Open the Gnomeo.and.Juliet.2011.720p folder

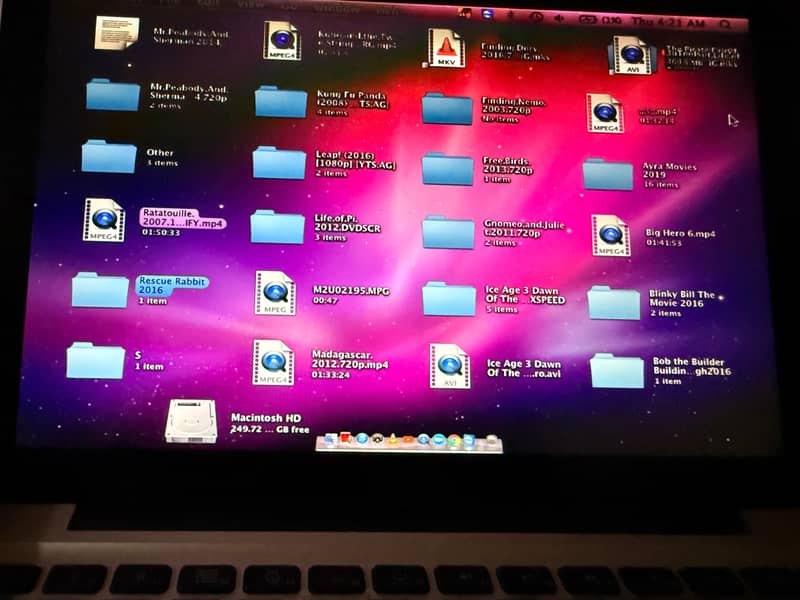(x=448, y=232)
